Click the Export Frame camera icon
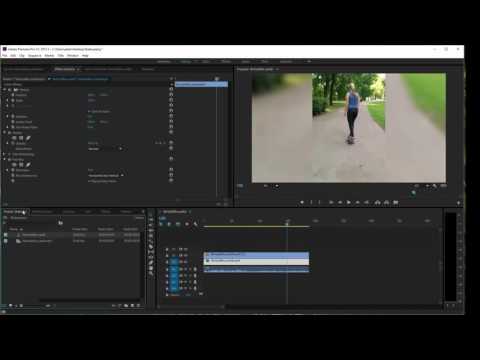Screen dimensions: 480x360 coord(396,202)
